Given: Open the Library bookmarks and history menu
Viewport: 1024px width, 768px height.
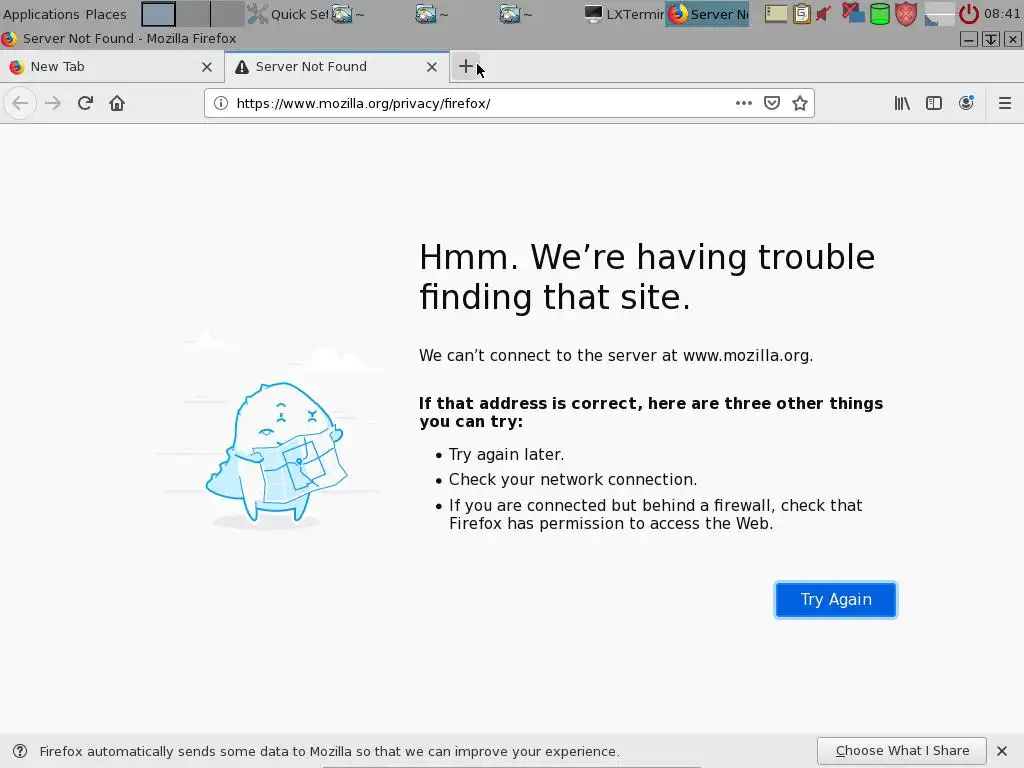Looking at the screenshot, I should tap(902, 103).
